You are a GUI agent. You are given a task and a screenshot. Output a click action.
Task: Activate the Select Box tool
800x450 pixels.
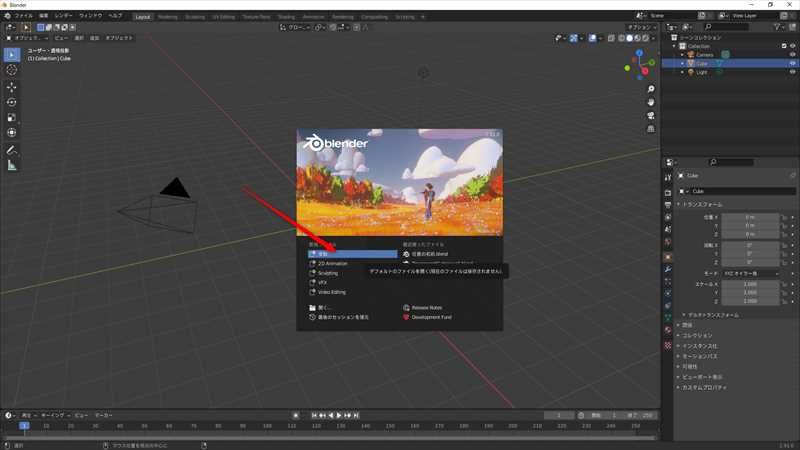pyautogui.click(x=12, y=55)
